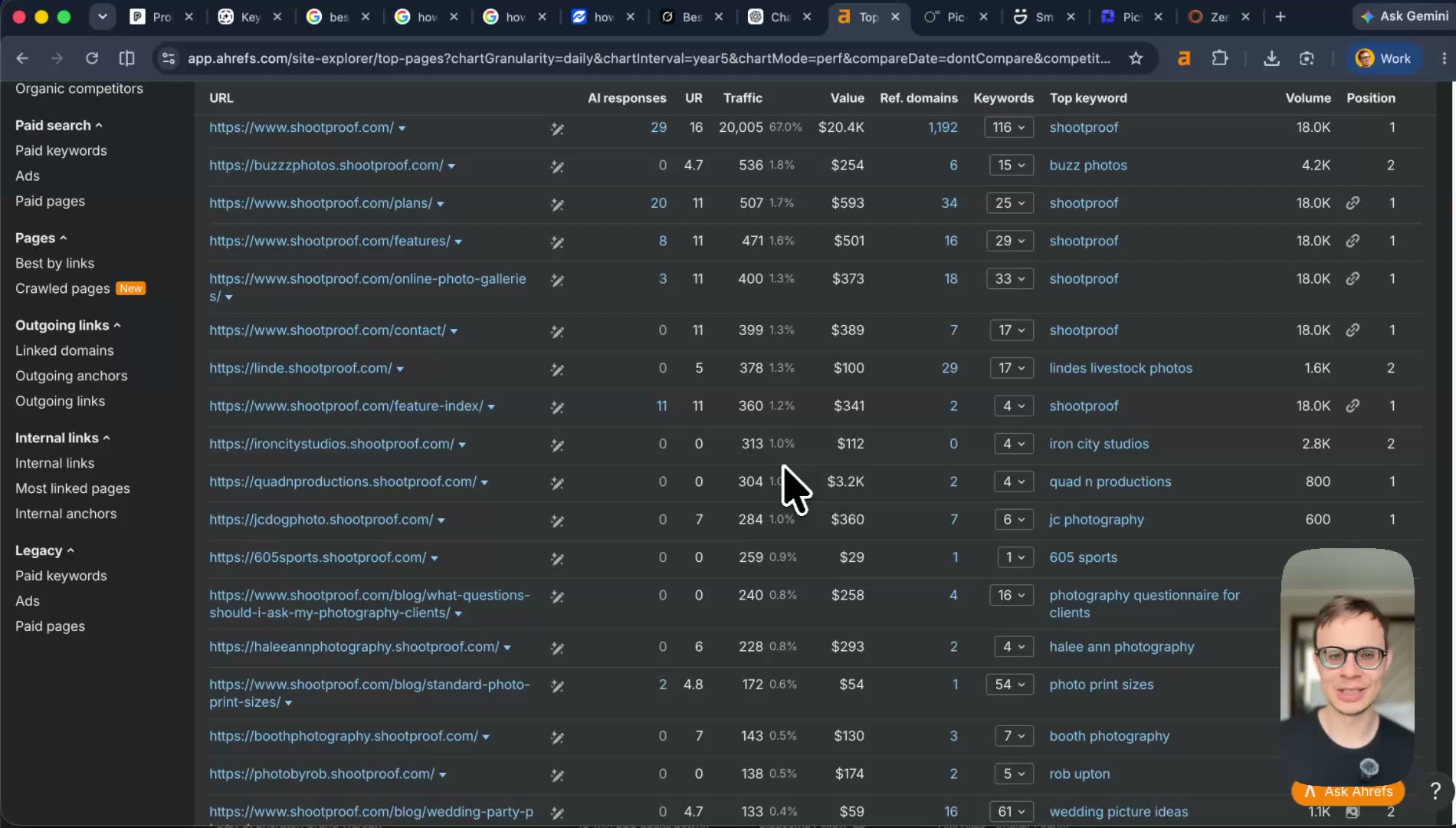This screenshot has width=1456, height=828.
Task: Open Organic competitors in the sidebar
Action: click(x=79, y=89)
